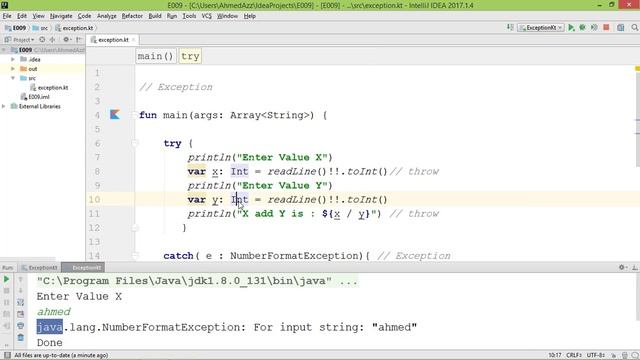
Task: Click collapse all icon in Project panel
Action: [x=53, y=40]
